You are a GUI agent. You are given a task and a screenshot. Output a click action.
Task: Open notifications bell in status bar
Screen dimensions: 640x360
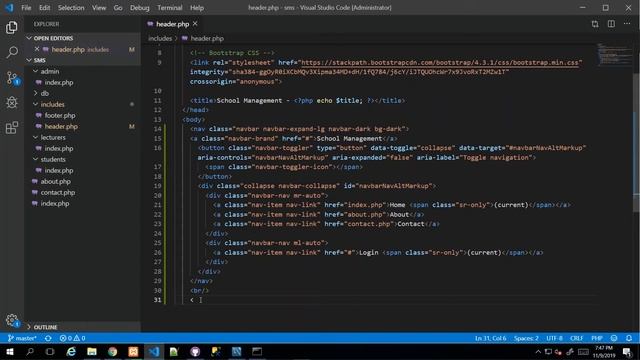629,338
